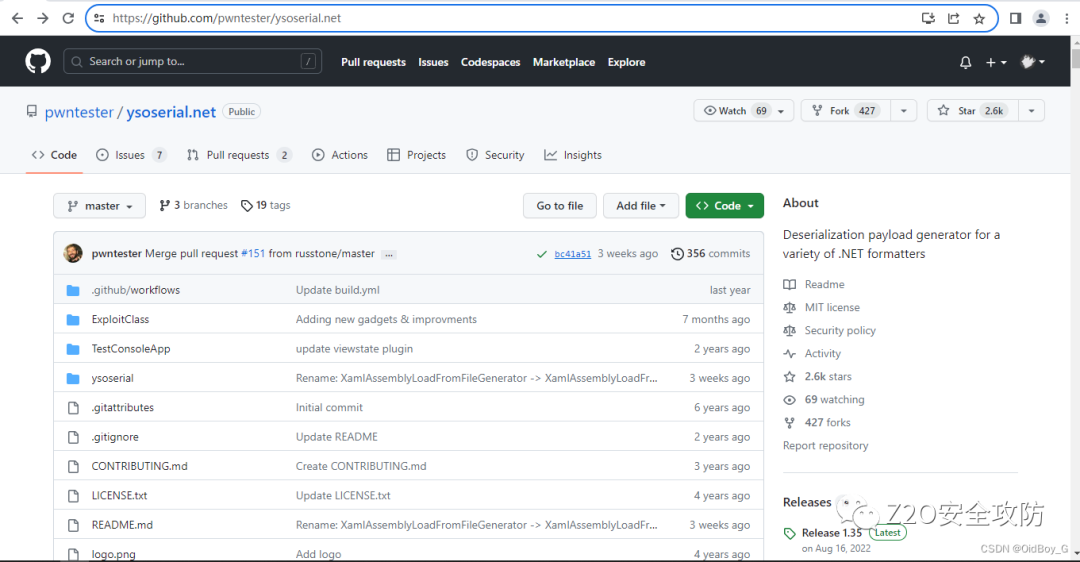
Task: Open Explore in the top navigation
Action: (626, 62)
